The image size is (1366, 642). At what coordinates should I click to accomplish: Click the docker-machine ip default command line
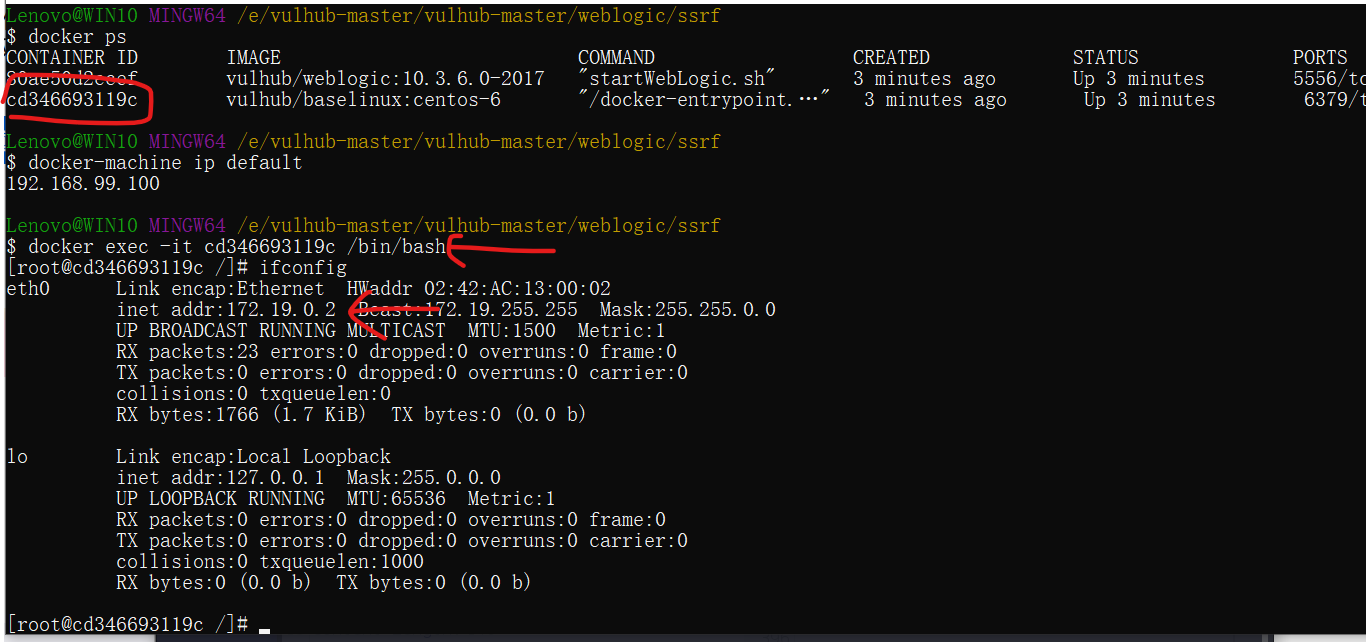click(x=165, y=163)
